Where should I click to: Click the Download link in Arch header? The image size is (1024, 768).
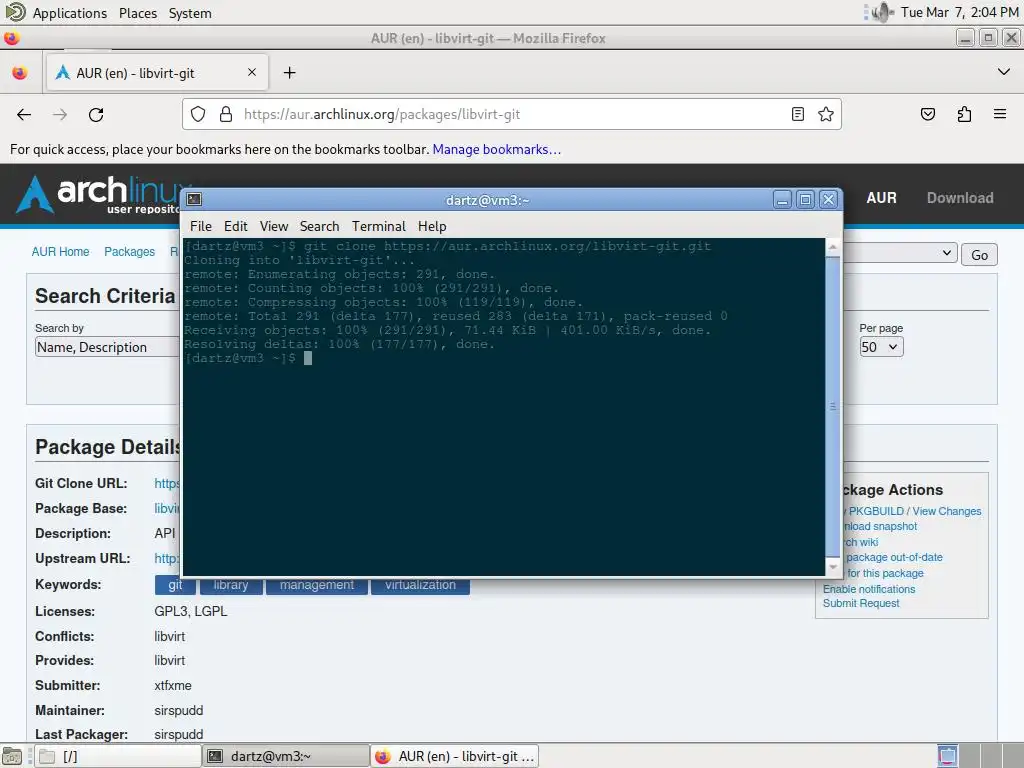pyautogui.click(x=960, y=198)
